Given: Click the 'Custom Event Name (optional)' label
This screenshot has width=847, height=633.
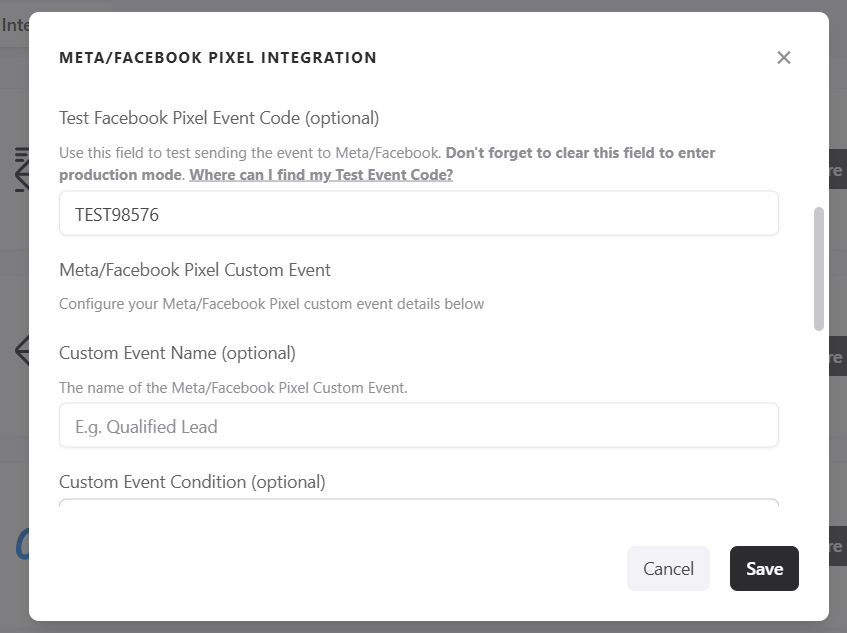Looking at the screenshot, I should [x=177, y=353].
